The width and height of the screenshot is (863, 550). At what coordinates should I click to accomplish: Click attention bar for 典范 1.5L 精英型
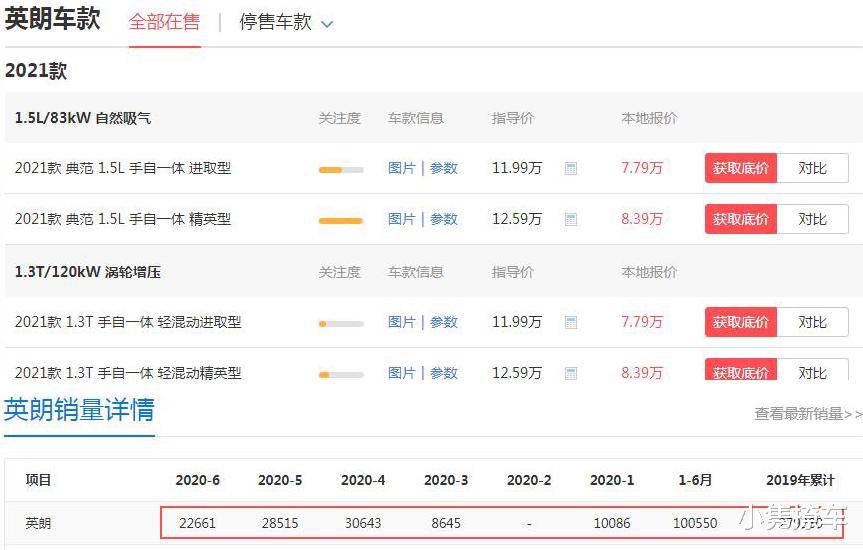coord(341,221)
